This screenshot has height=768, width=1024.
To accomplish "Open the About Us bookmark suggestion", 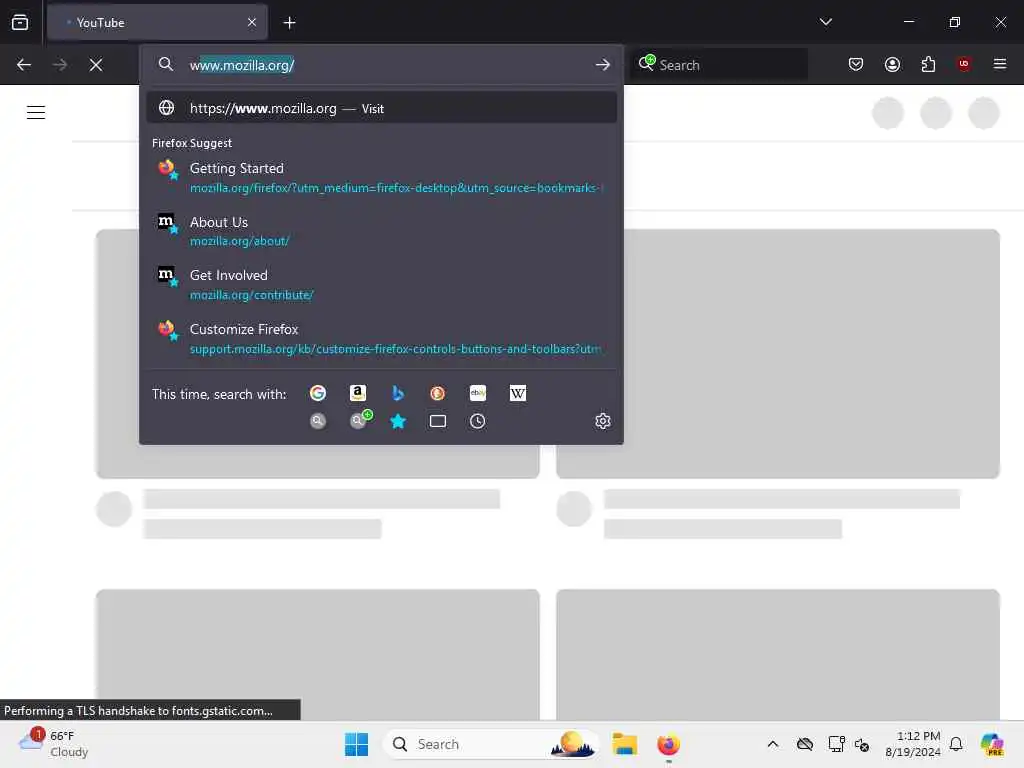I will coord(381,231).
